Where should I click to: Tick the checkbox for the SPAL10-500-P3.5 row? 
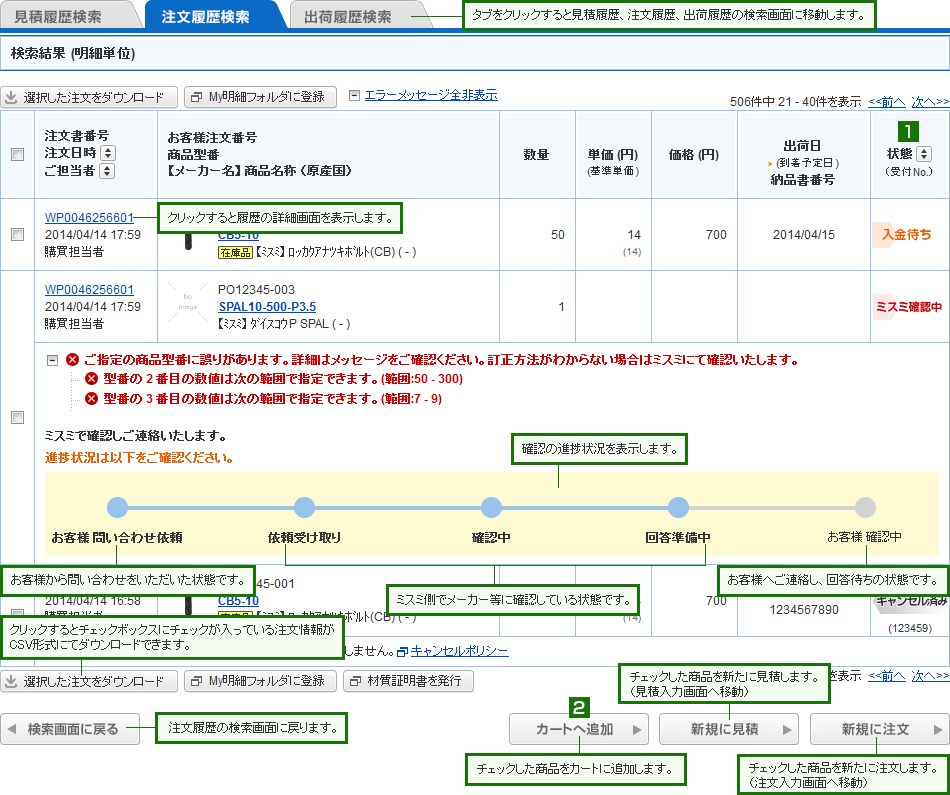pyautogui.click(x=17, y=418)
